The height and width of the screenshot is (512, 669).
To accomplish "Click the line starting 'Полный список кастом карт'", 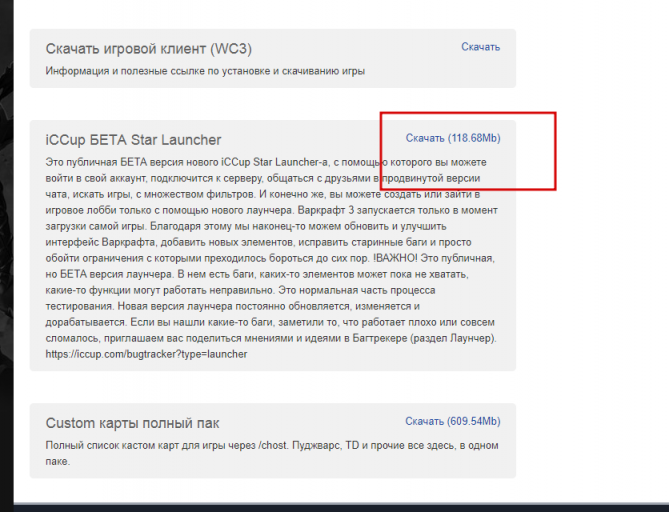I will pos(272,445).
